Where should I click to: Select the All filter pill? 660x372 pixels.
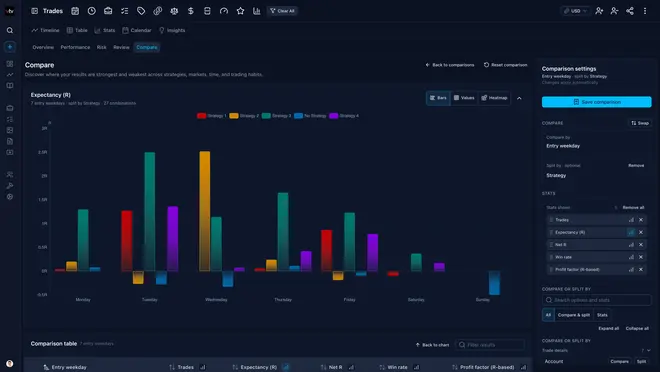click(x=548, y=315)
